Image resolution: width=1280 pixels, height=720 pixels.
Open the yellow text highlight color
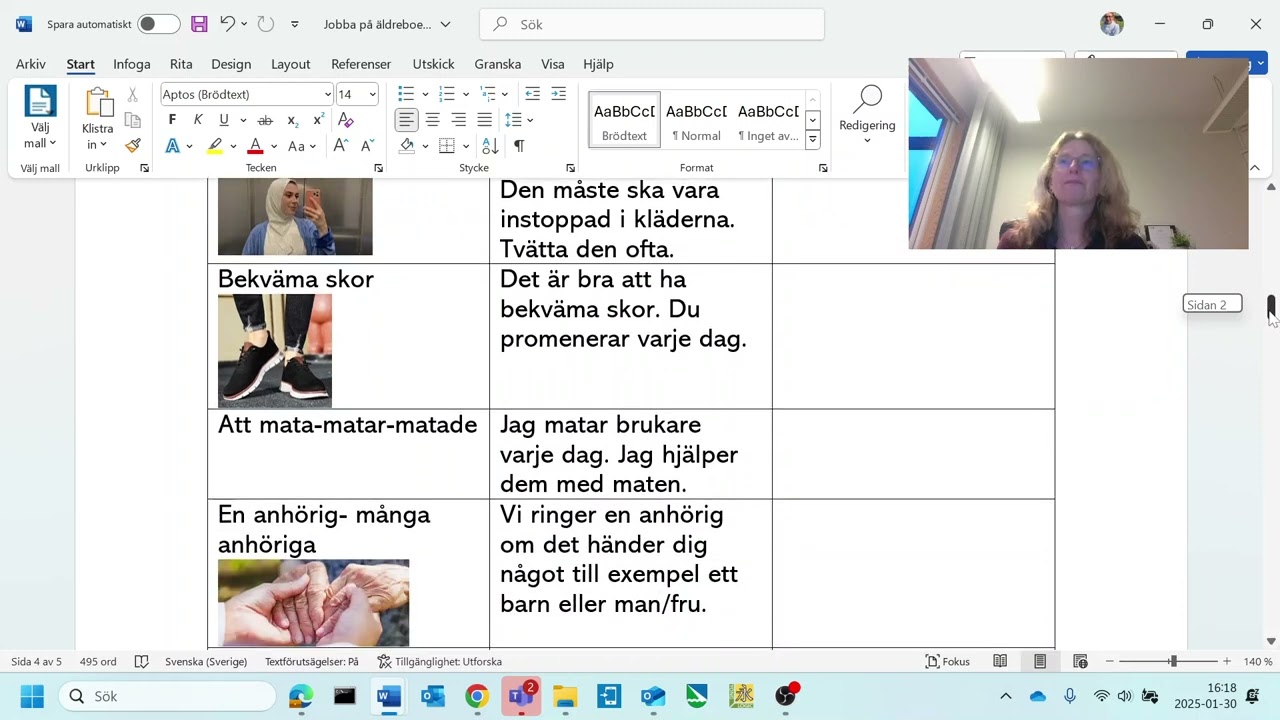tap(214, 146)
